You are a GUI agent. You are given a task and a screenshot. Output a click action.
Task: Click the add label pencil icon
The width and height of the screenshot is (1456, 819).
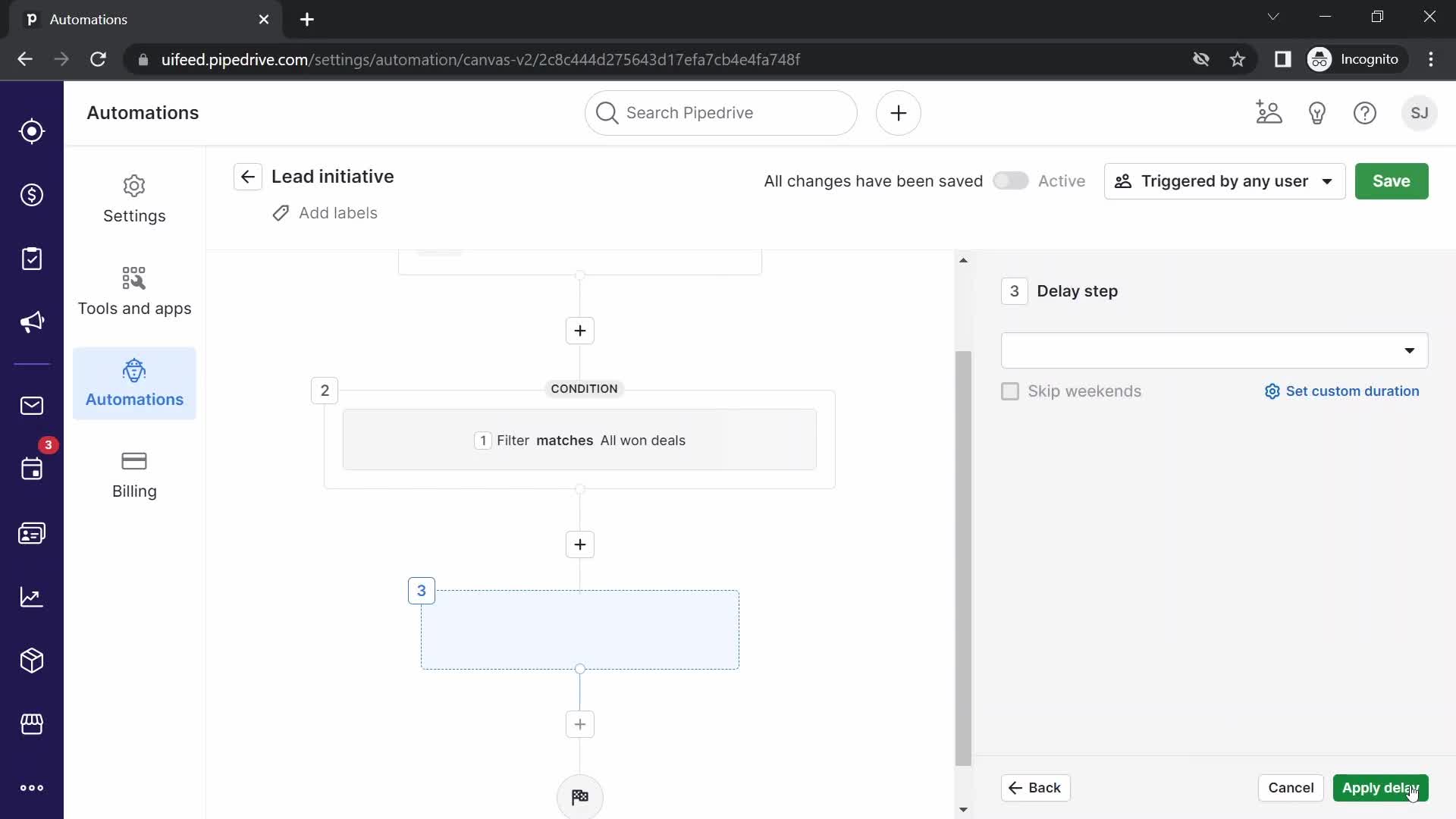tap(281, 212)
